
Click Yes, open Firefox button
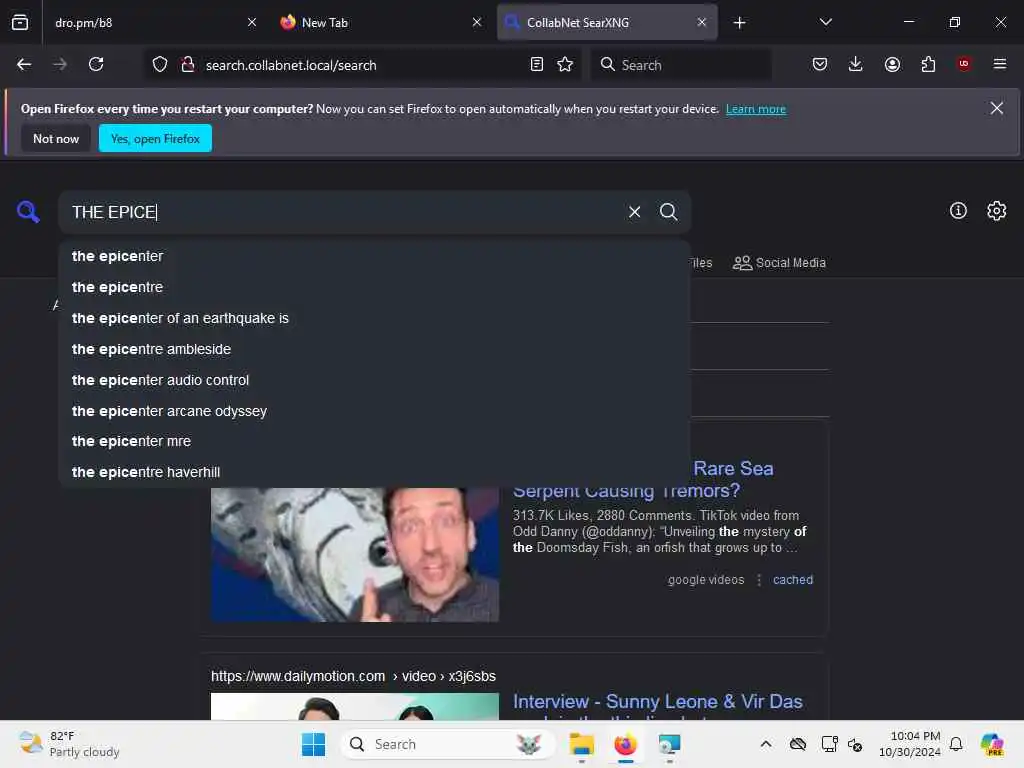pos(155,138)
